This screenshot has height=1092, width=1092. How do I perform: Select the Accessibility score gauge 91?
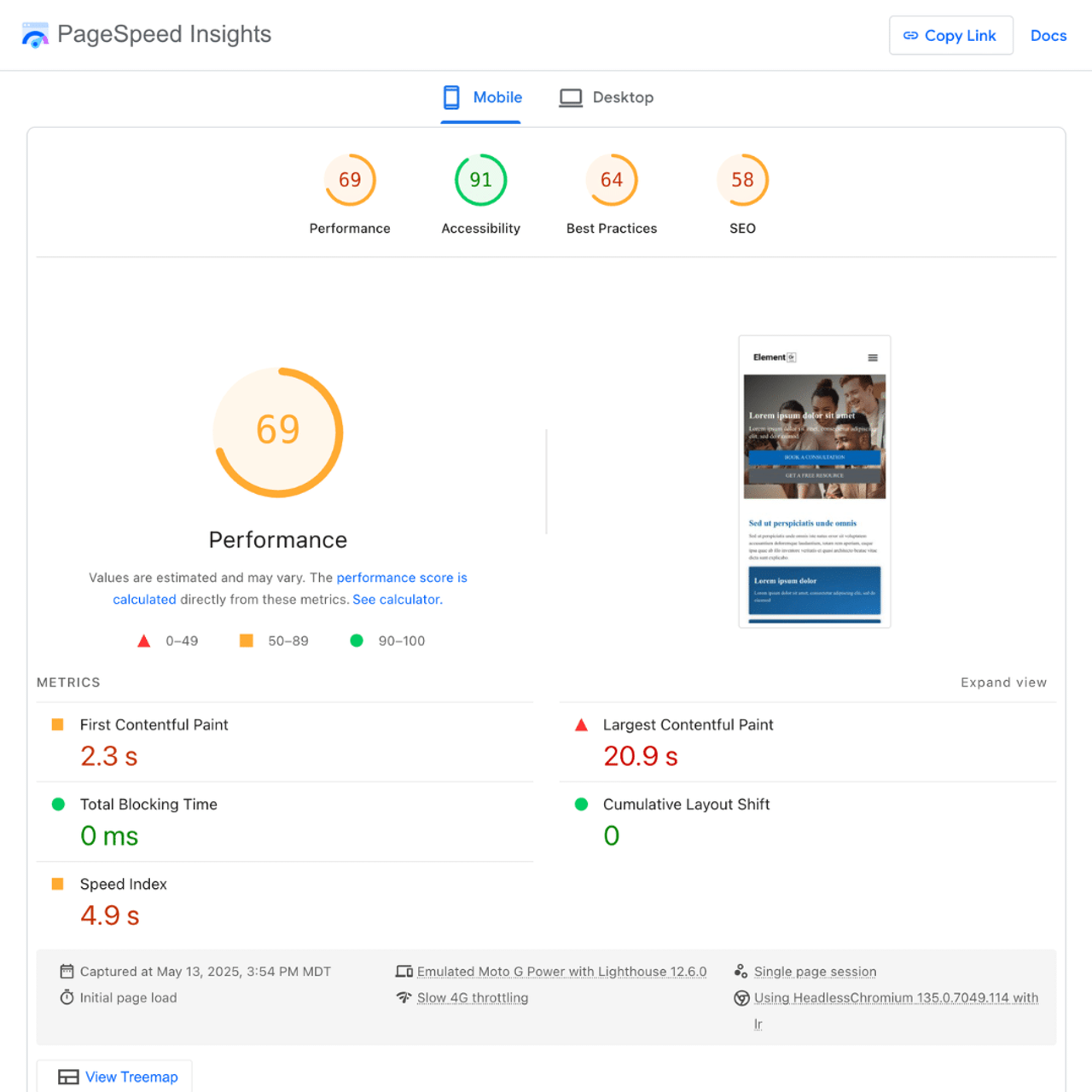(x=480, y=180)
